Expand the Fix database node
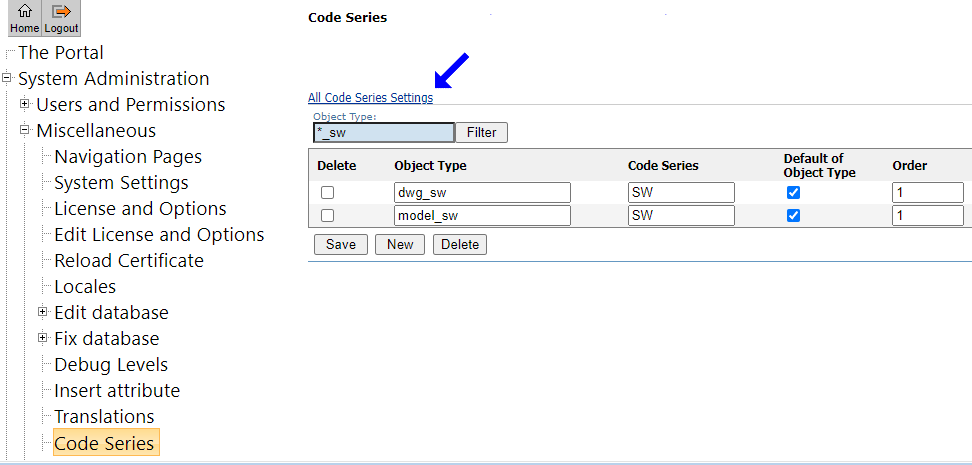Viewport: 972px width, 465px height. 43,338
